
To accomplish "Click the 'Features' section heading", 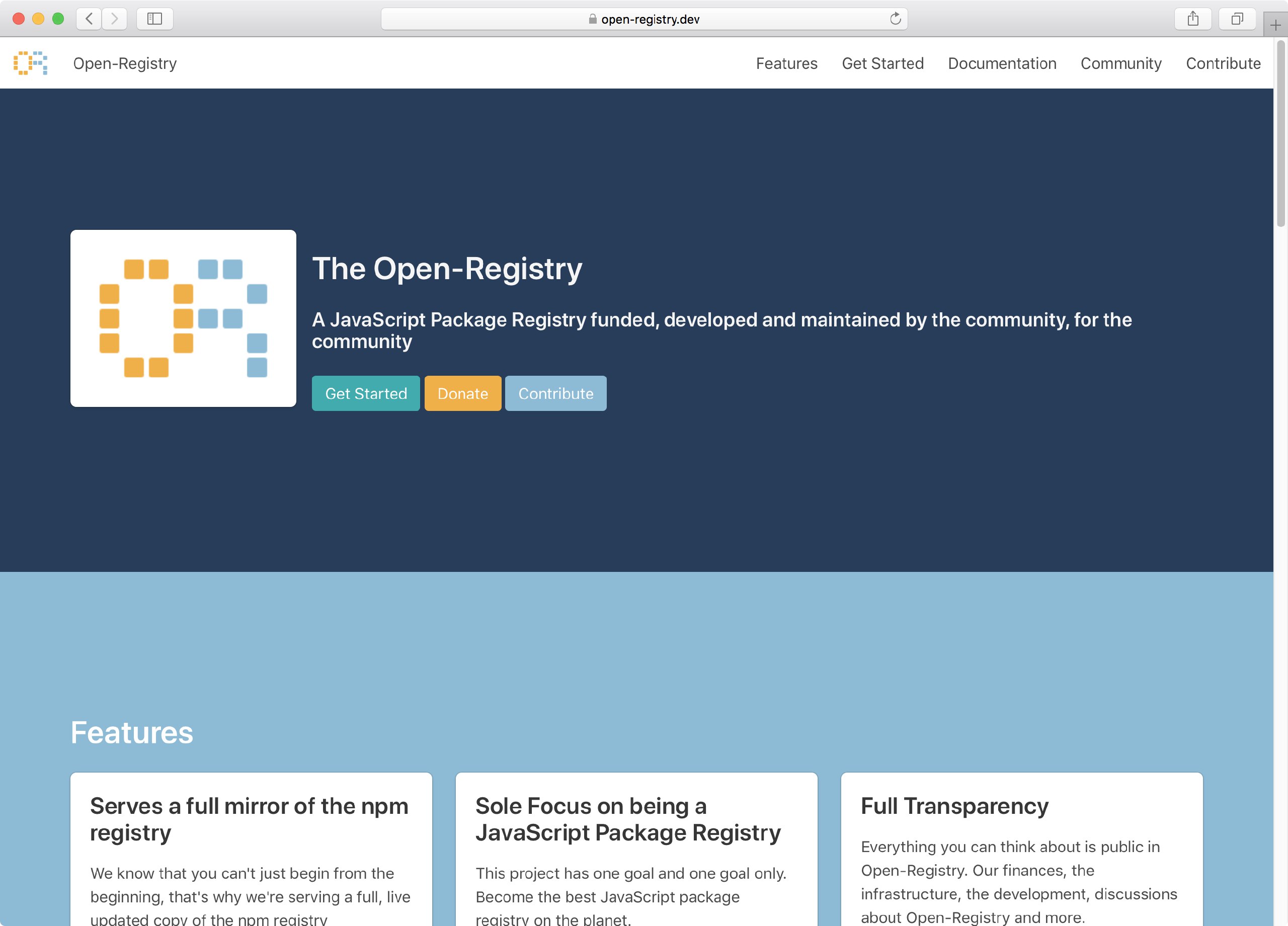I will pyautogui.click(x=132, y=732).
